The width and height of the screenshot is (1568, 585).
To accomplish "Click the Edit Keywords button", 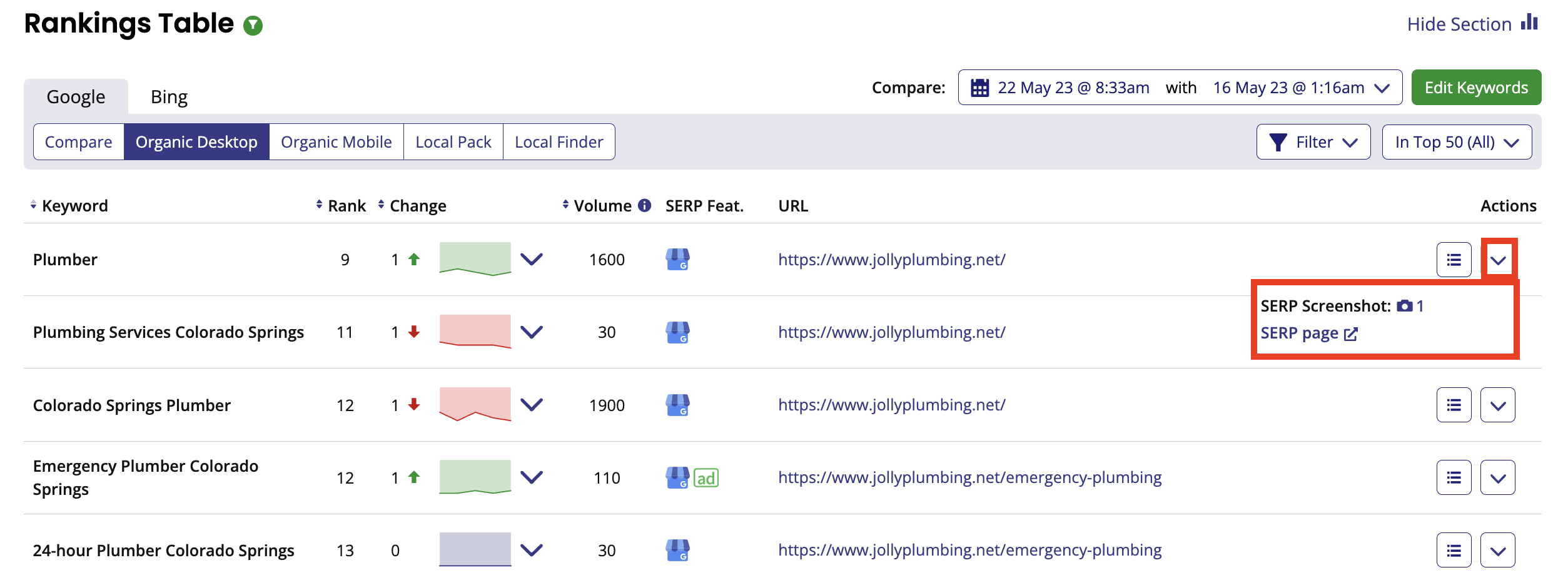I will pyautogui.click(x=1476, y=88).
